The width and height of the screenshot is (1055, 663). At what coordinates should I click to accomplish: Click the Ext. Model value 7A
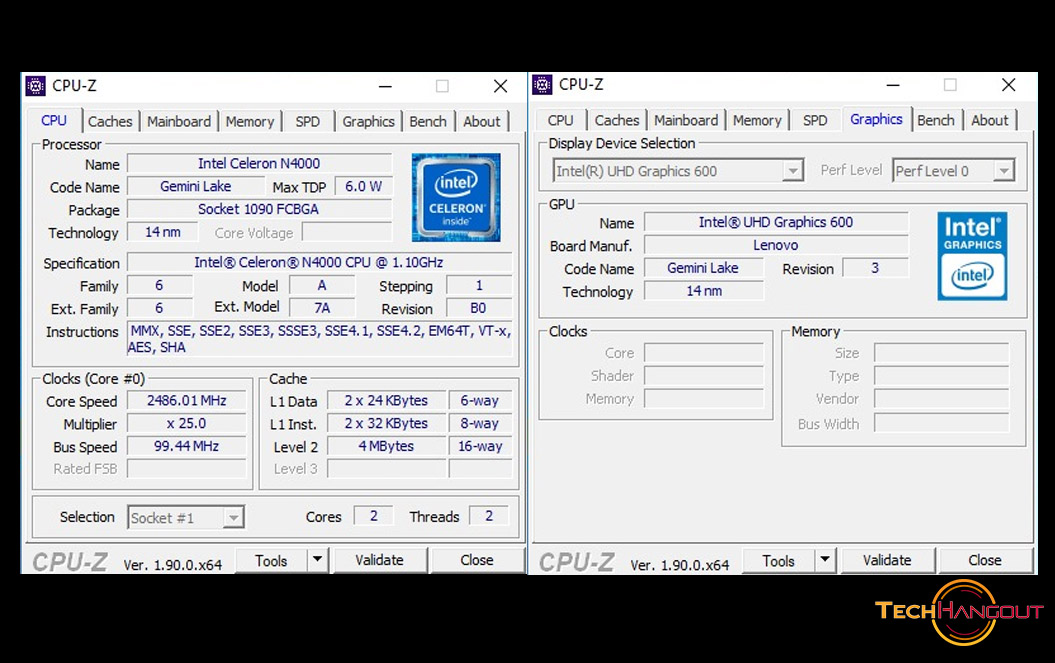pos(322,308)
